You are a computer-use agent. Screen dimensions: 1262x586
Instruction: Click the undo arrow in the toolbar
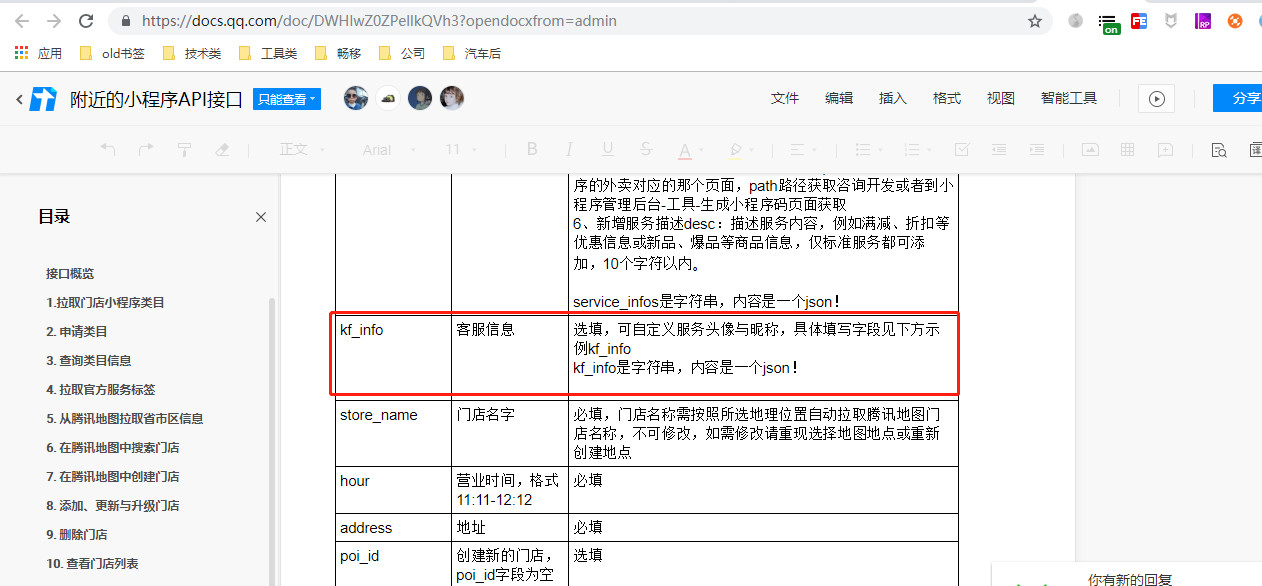(x=108, y=149)
